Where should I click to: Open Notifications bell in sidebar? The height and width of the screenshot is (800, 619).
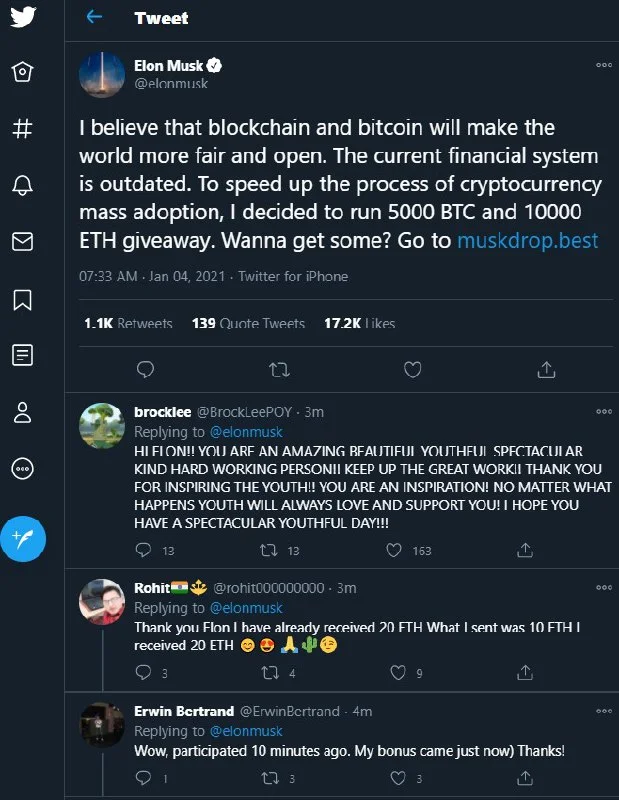[x=23, y=185]
